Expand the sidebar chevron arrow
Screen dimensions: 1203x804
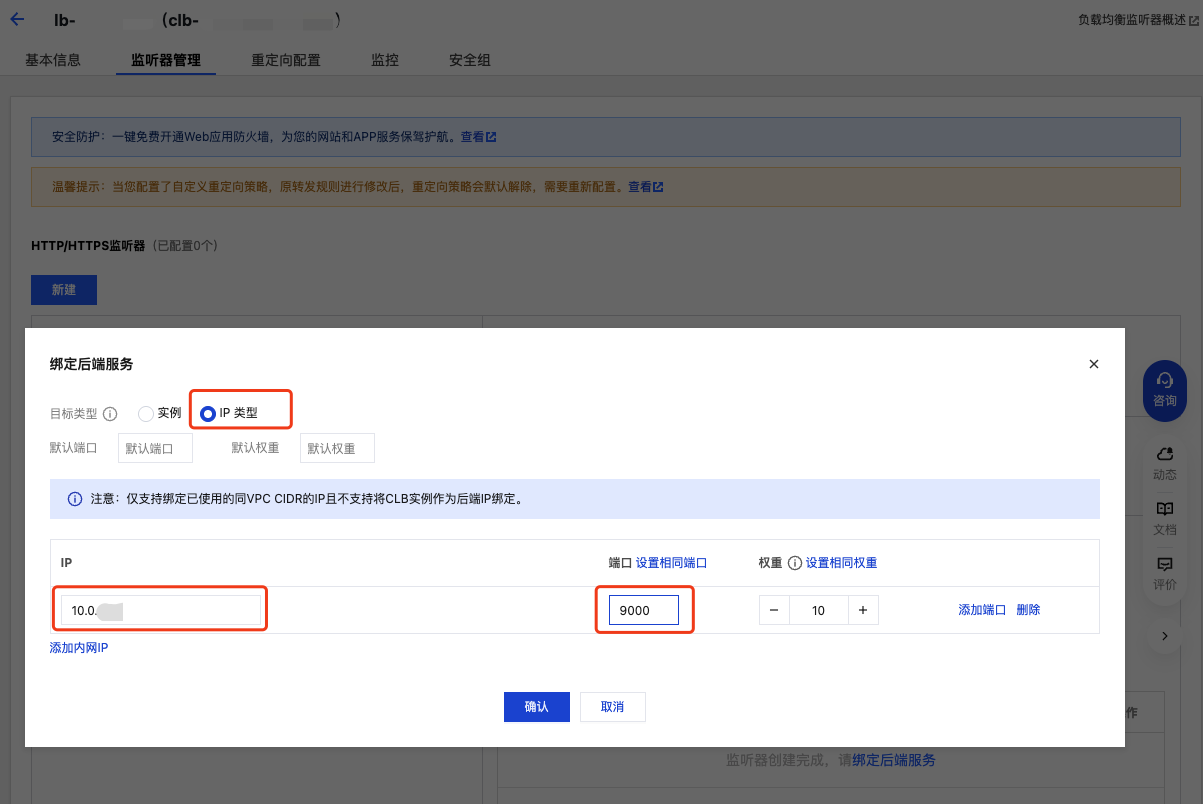coord(1165,635)
